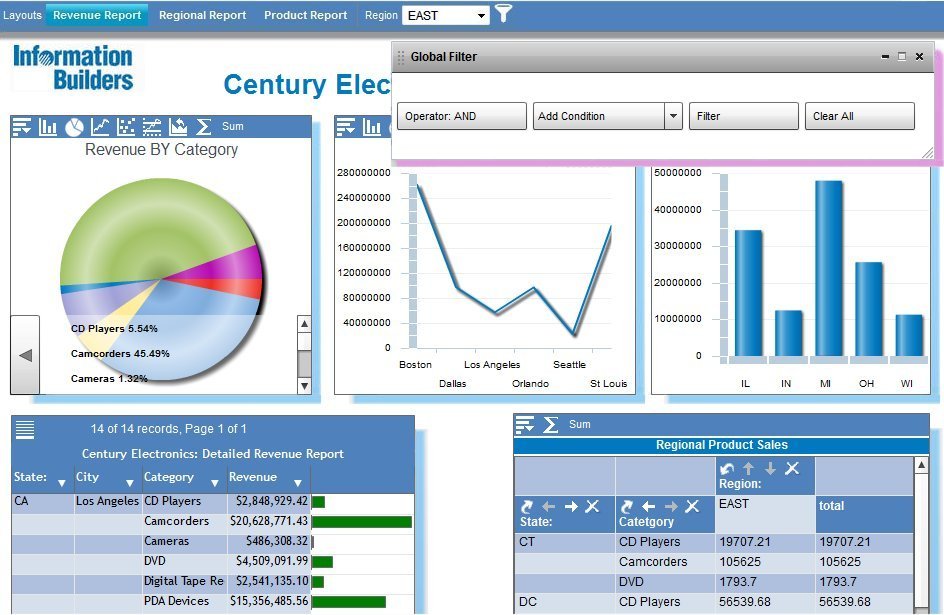Move State field right
The width and height of the screenshot is (944, 615).
point(571,507)
